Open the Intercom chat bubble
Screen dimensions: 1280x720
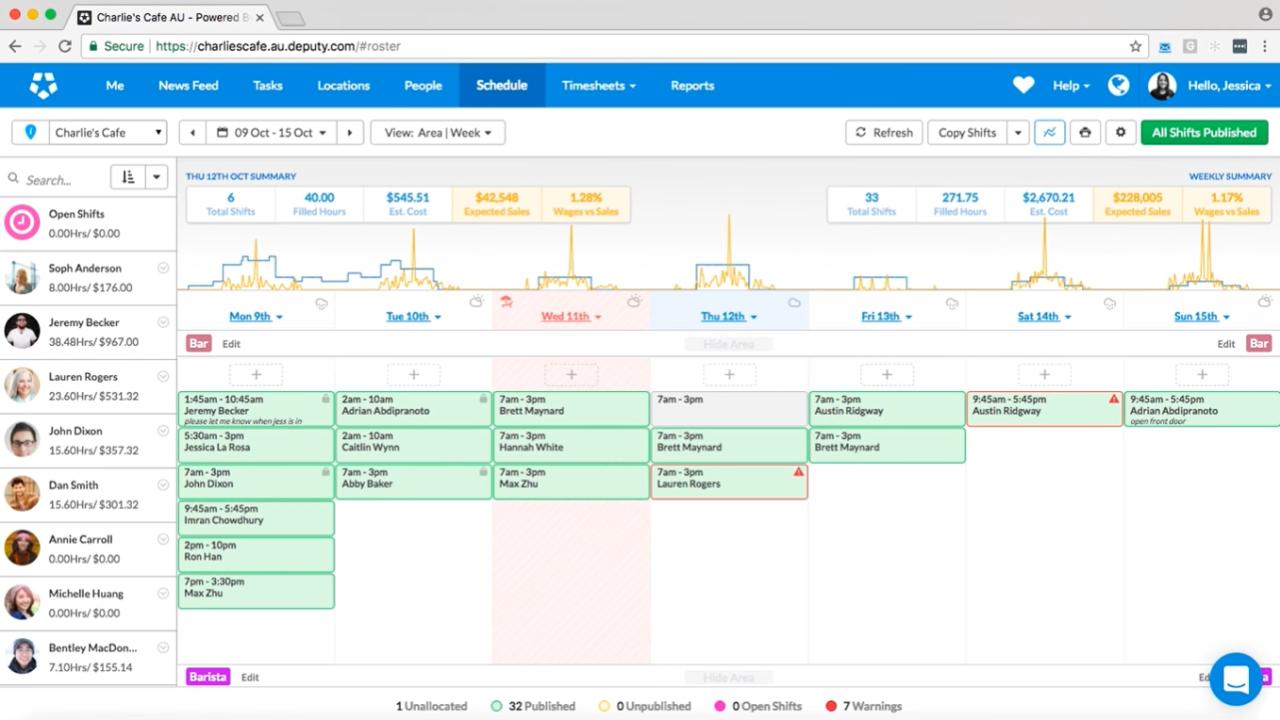(1236, 679)
